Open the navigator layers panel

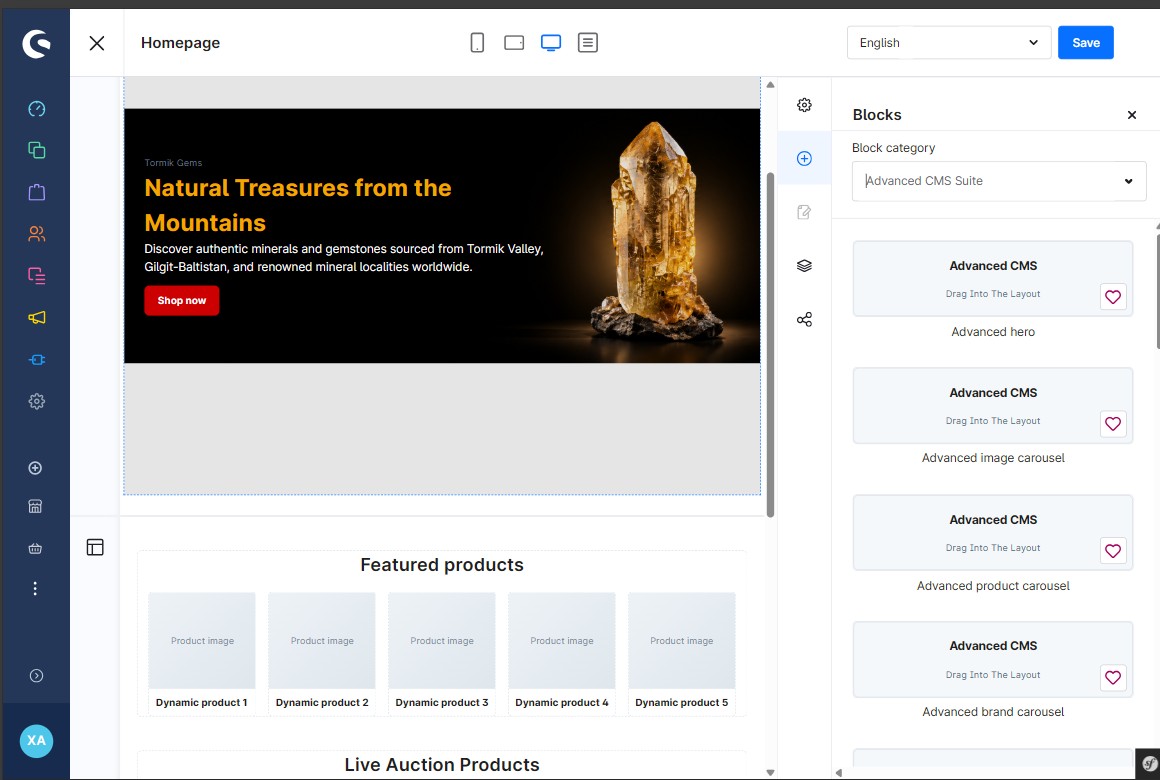(x=804, y=266)
